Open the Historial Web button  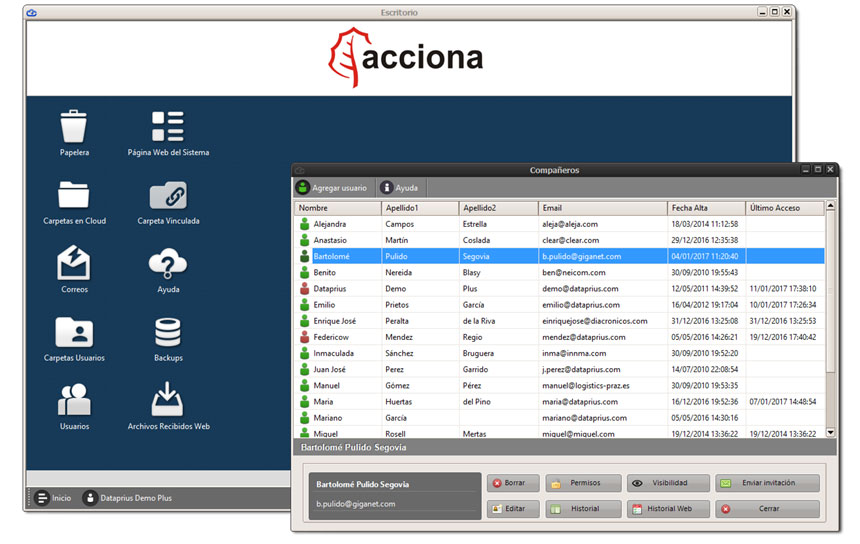click(x=668, y=508)
